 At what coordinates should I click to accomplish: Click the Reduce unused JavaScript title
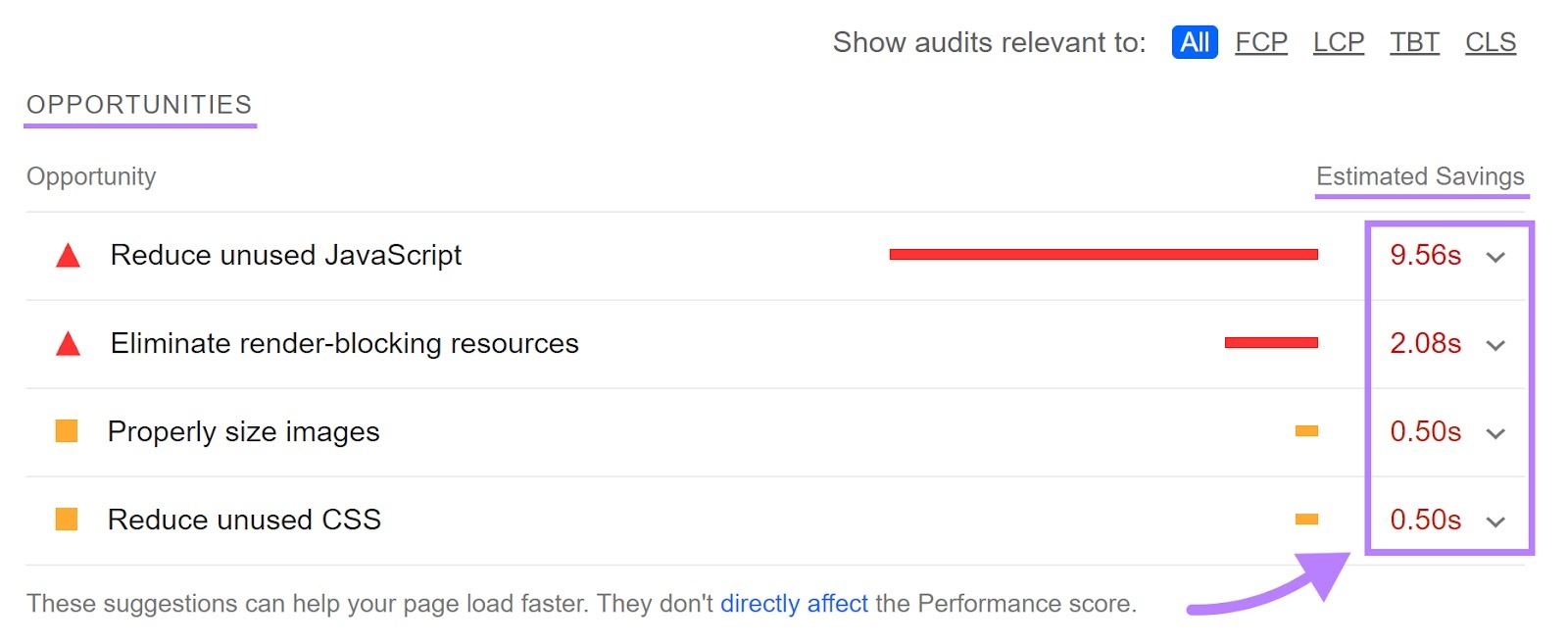point(286,255)
